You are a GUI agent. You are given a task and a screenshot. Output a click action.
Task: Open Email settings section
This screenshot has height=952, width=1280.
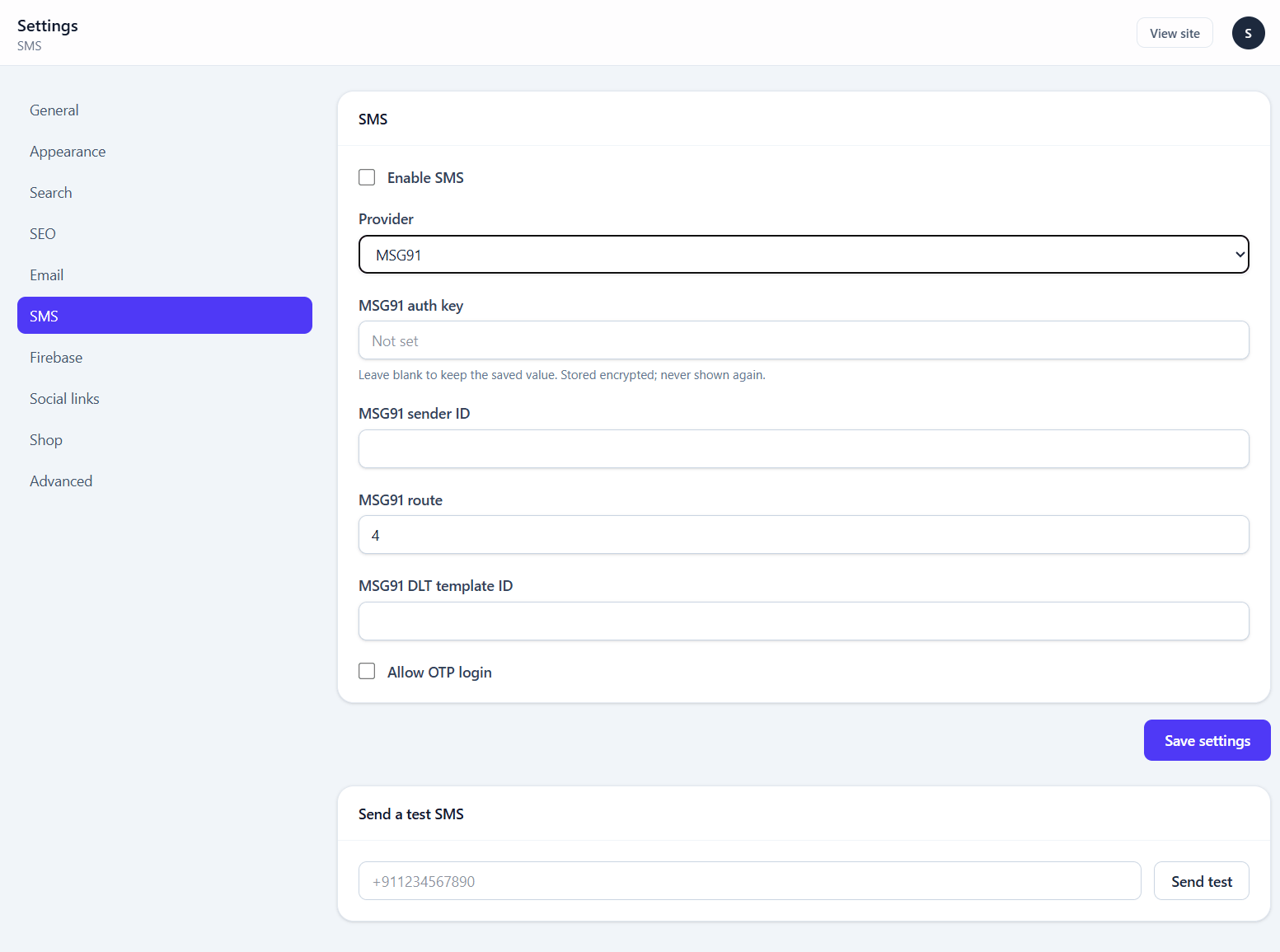165,275
